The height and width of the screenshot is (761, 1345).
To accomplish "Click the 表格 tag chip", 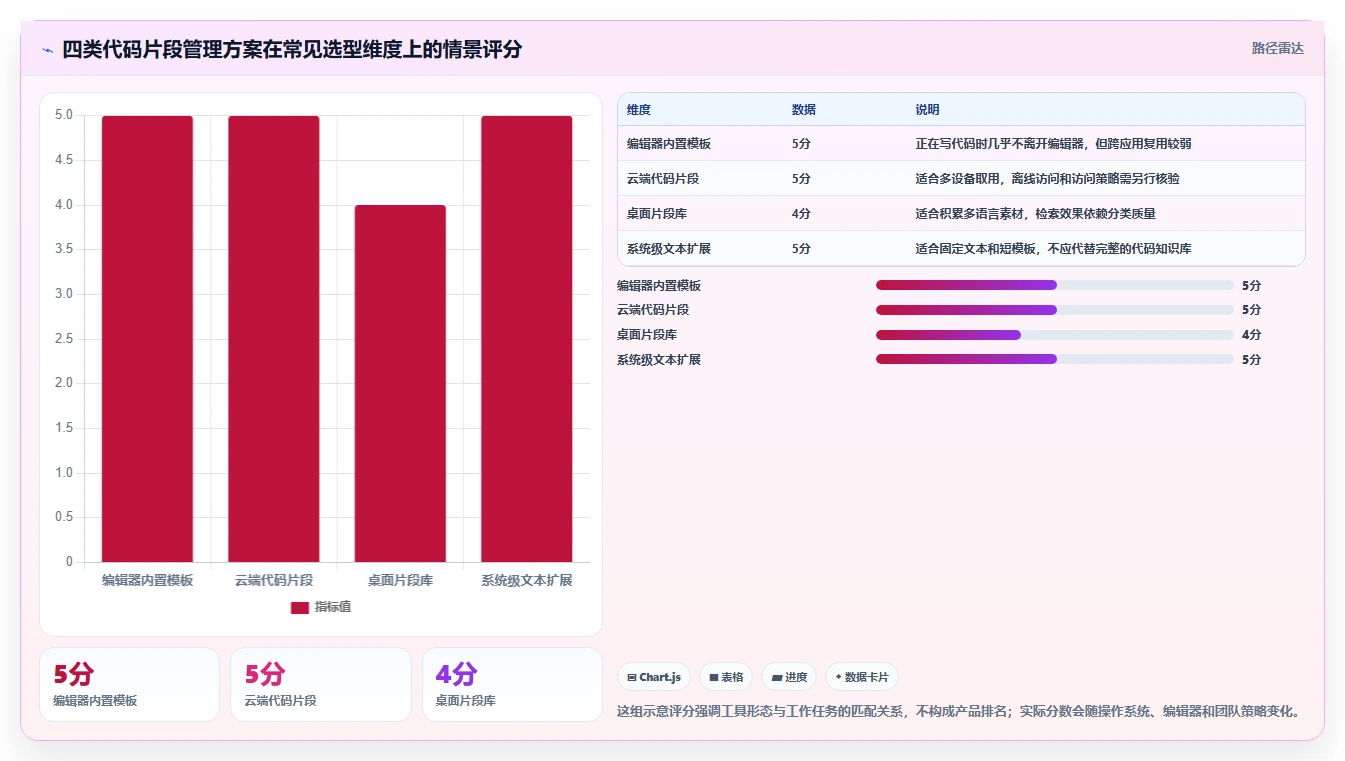I will click(726, 677).
